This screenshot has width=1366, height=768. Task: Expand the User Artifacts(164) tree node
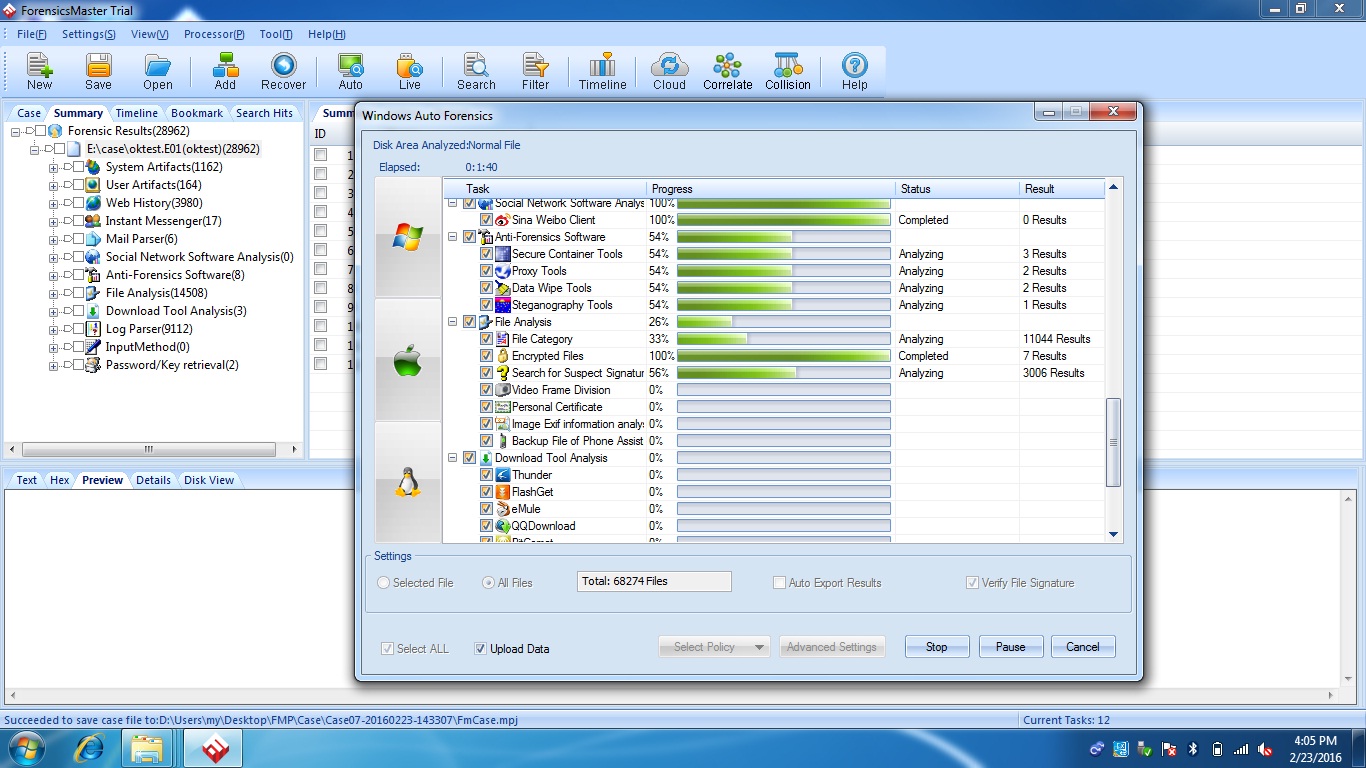point(53,185)
